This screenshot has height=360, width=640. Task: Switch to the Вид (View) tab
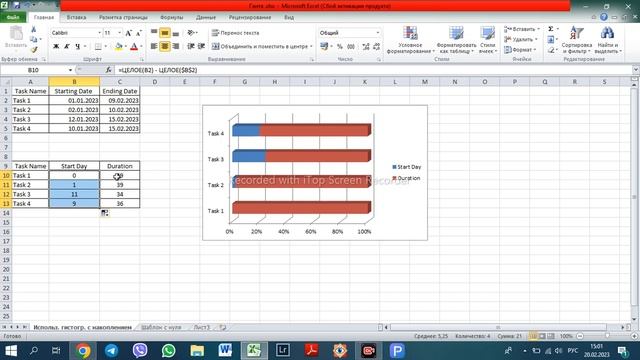(x=289, y=17)
